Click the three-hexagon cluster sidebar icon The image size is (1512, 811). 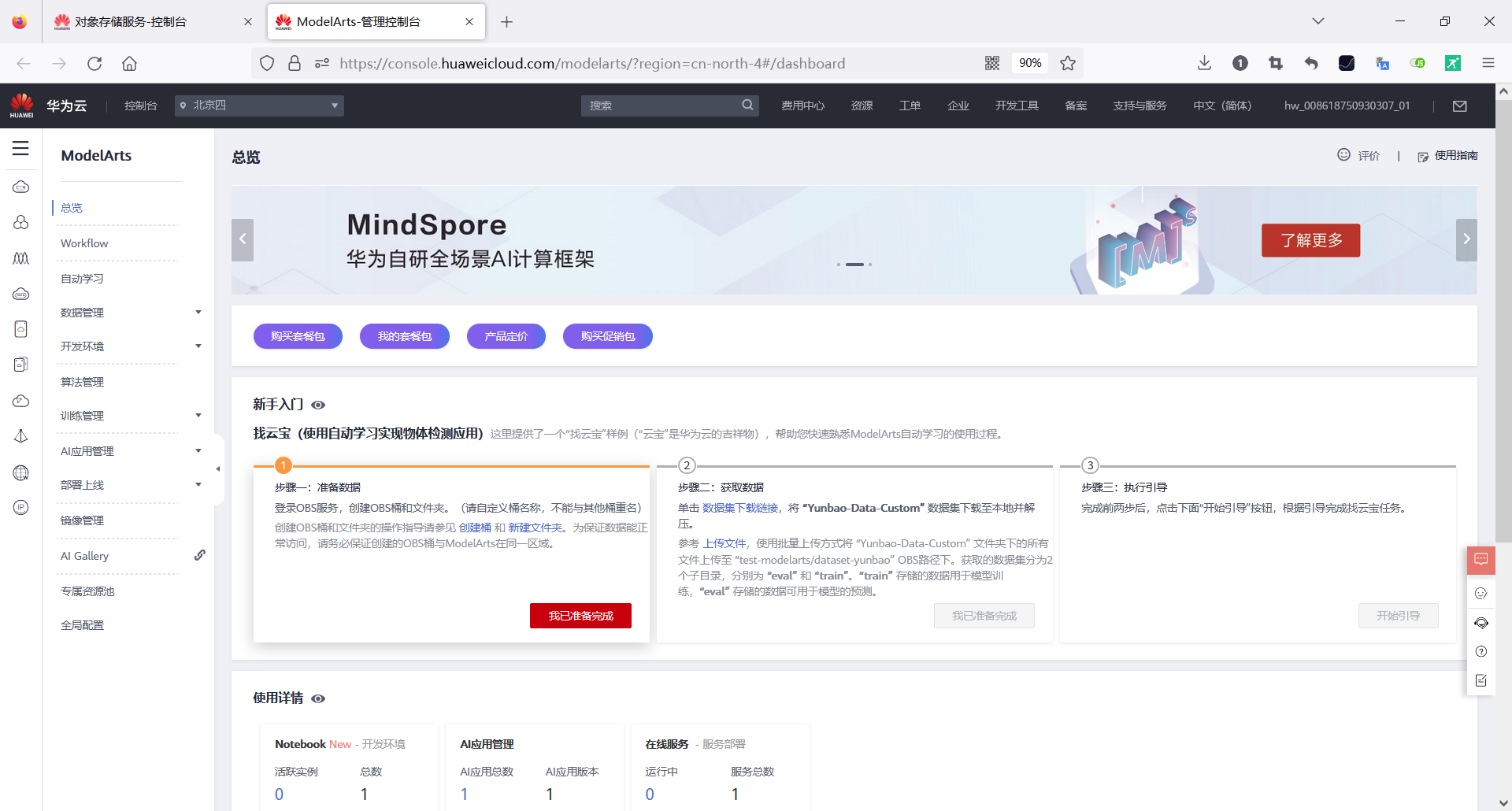pyautogui.click(x=21, y=223)
